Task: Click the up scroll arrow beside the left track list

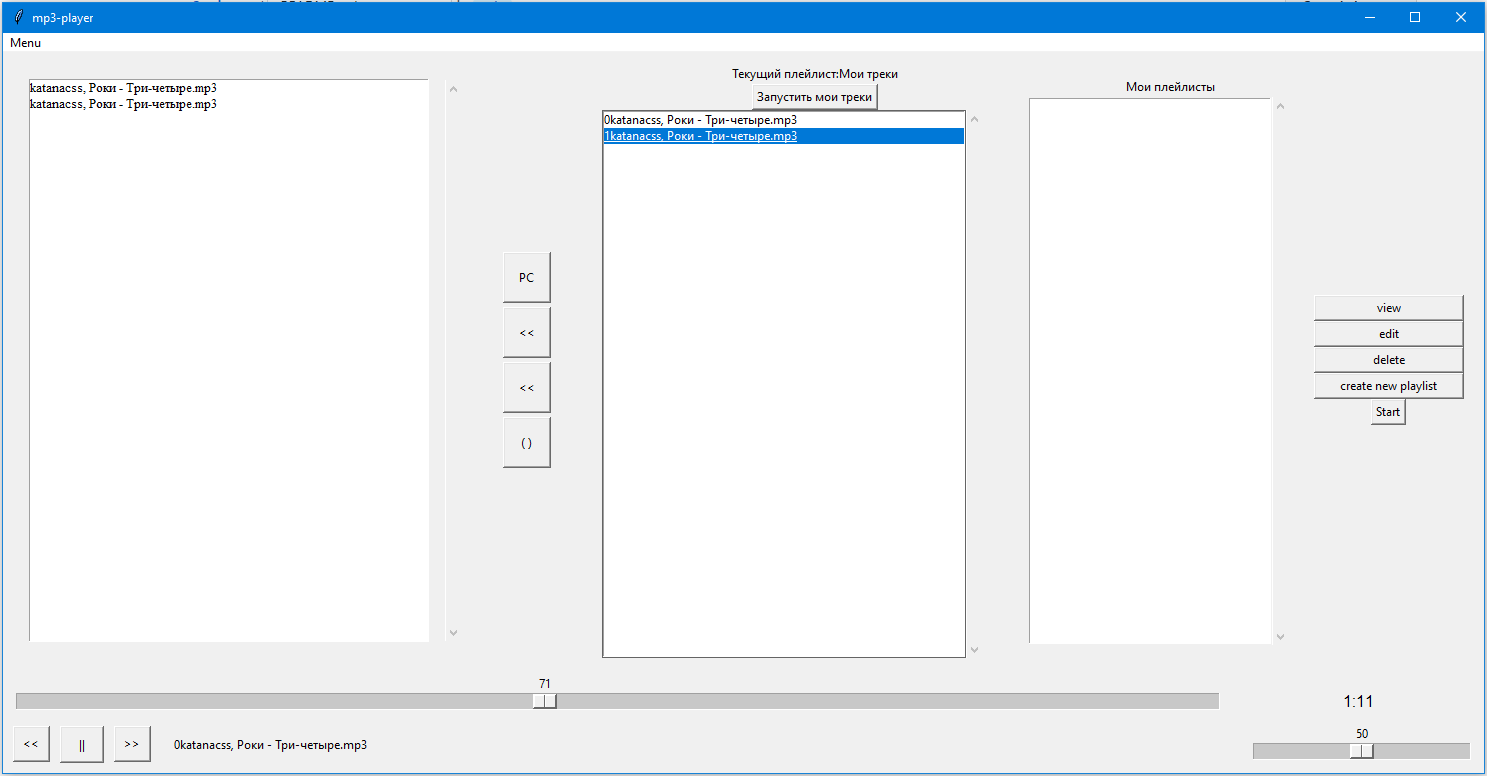Action: coord(453,88)
